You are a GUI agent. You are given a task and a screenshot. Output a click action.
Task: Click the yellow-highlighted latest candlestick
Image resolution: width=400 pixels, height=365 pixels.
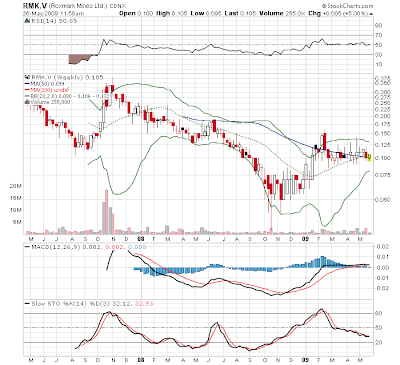369,157
